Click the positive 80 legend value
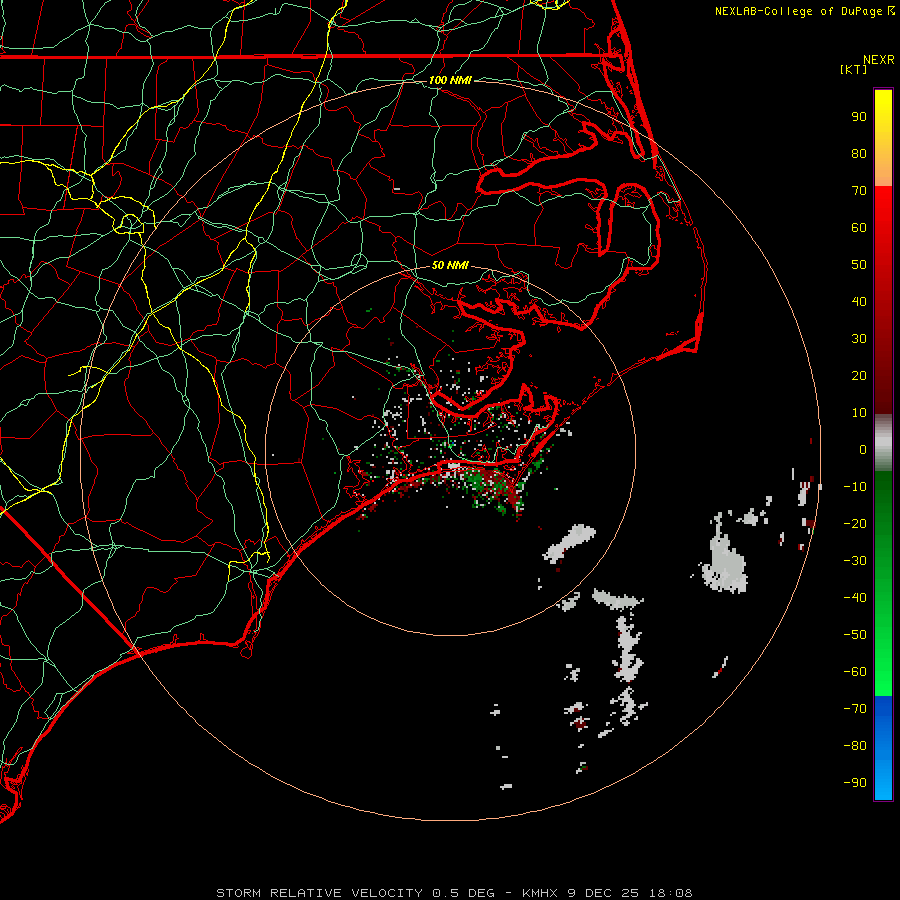Image resolution: width=900 pixels, height=900 pixels. [859, 154]
